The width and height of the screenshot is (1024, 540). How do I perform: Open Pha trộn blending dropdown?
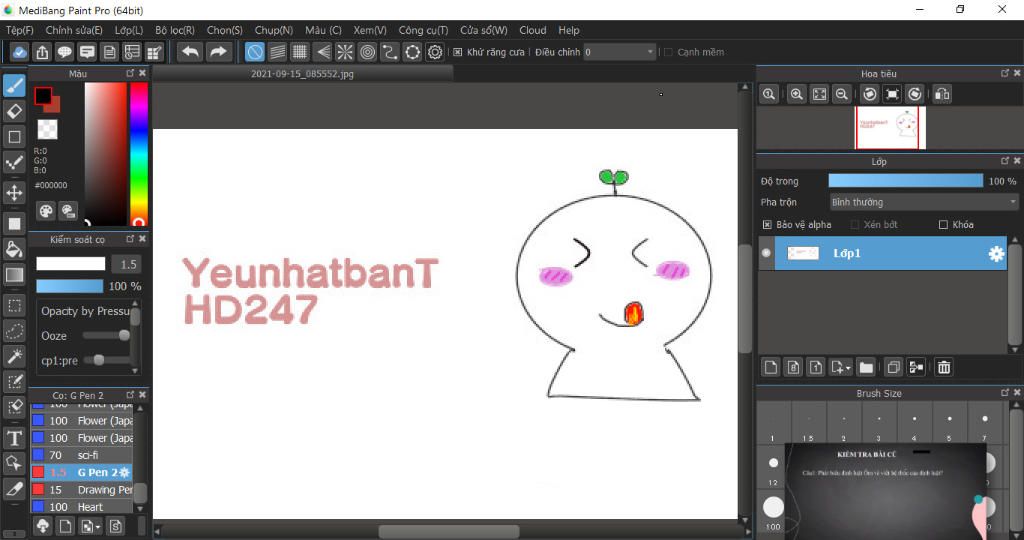pos(923,202)
